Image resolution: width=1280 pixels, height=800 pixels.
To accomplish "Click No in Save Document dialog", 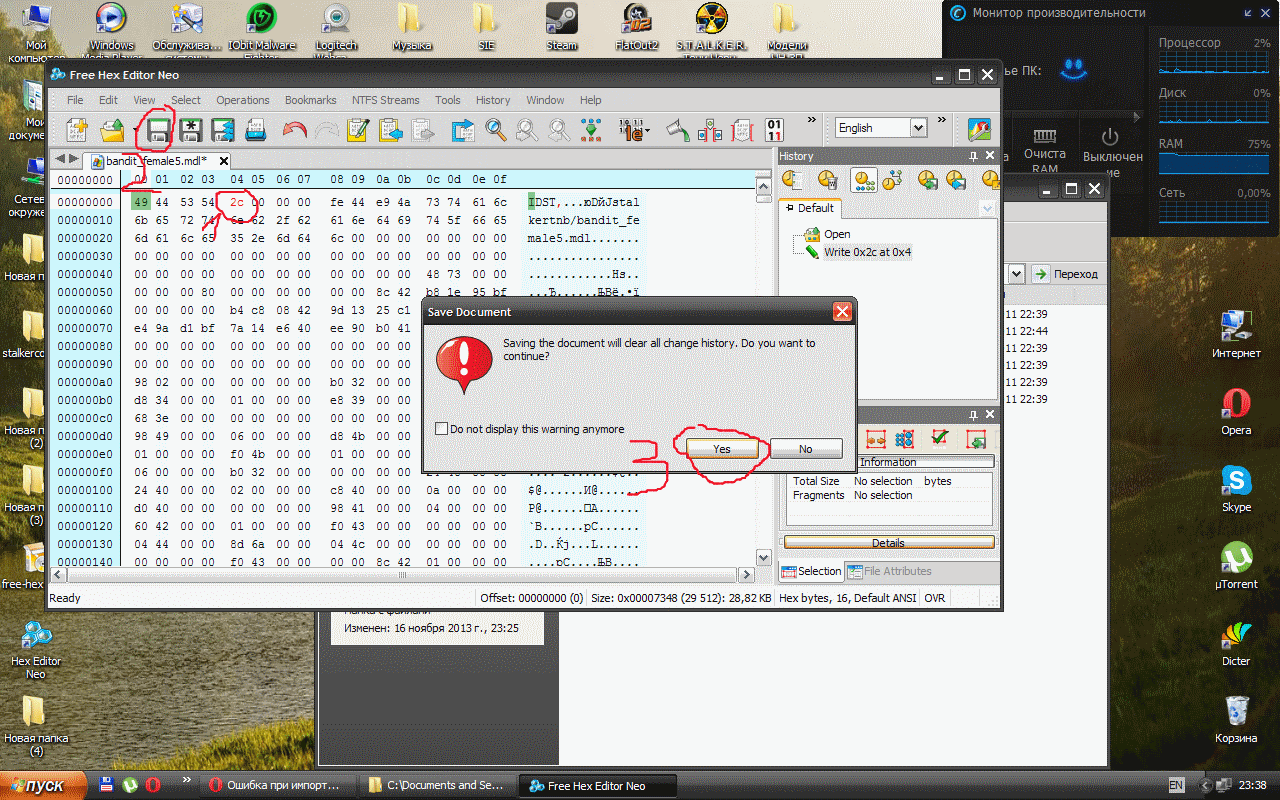I will tap(806, 449).
